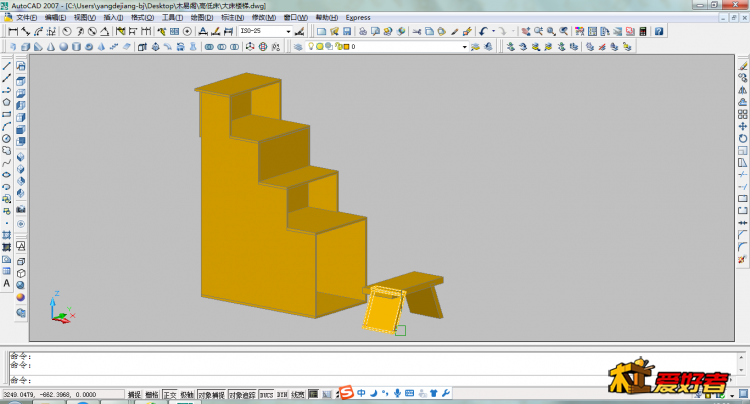Open the Layer Properties Manager
The width and height of the screenshot is (750, 404).
coord(298,47)
